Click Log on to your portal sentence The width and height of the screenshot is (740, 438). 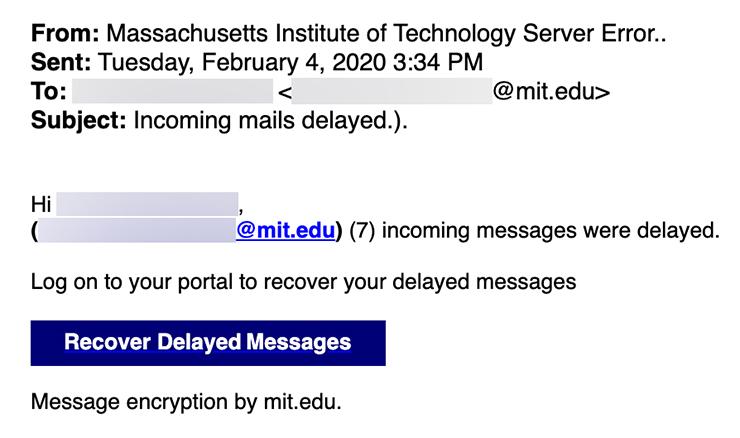pos(303,282)
